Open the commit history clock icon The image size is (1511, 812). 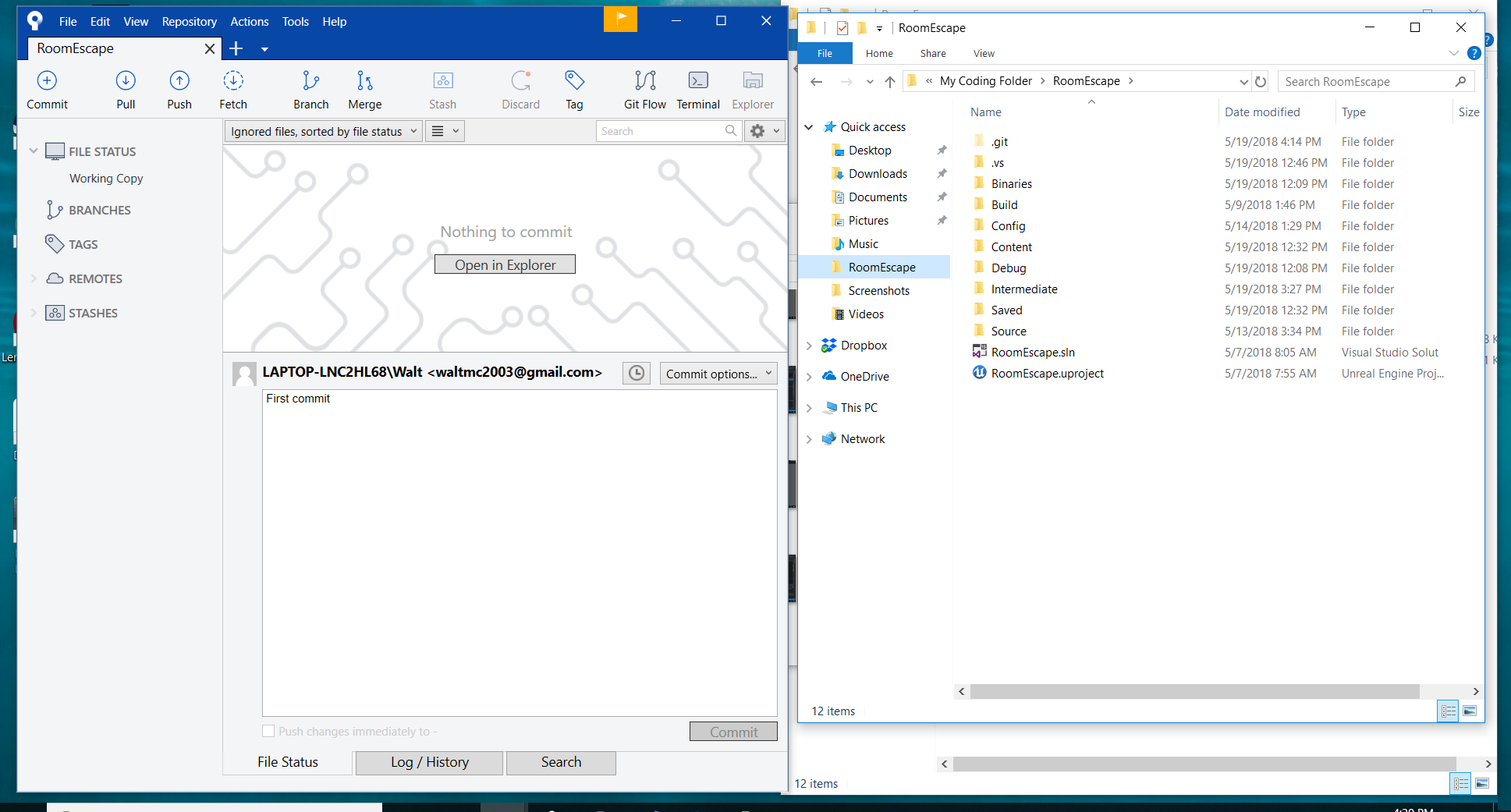click(x=637, y=374)
